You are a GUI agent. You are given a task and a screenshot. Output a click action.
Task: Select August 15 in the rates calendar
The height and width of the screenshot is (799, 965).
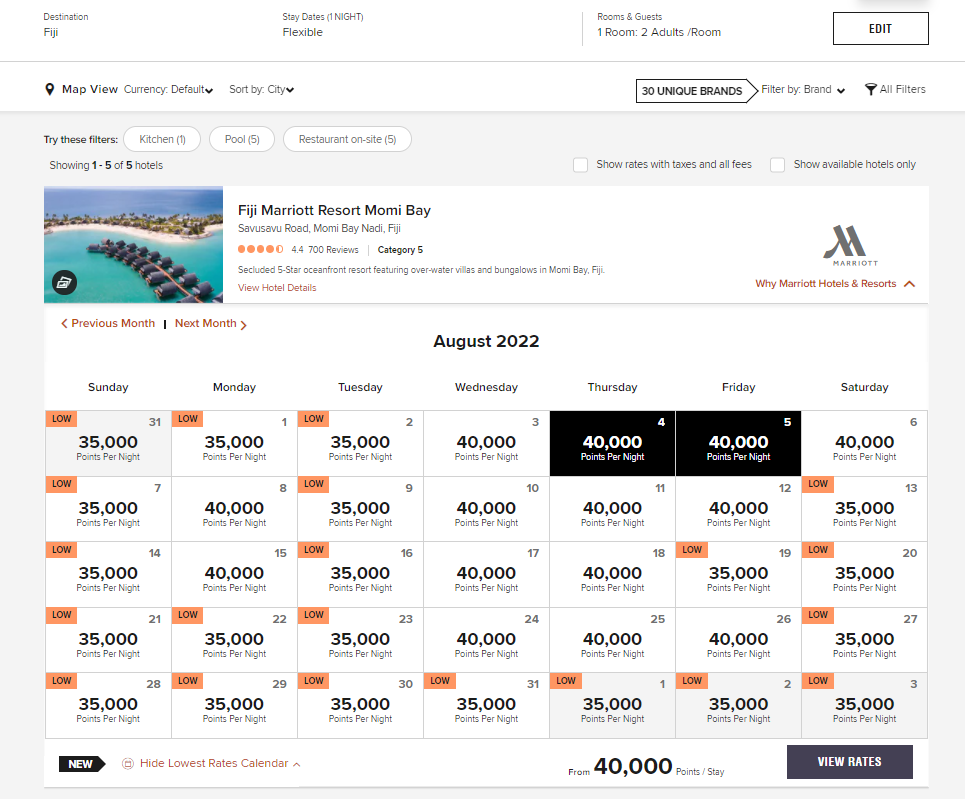234,573
